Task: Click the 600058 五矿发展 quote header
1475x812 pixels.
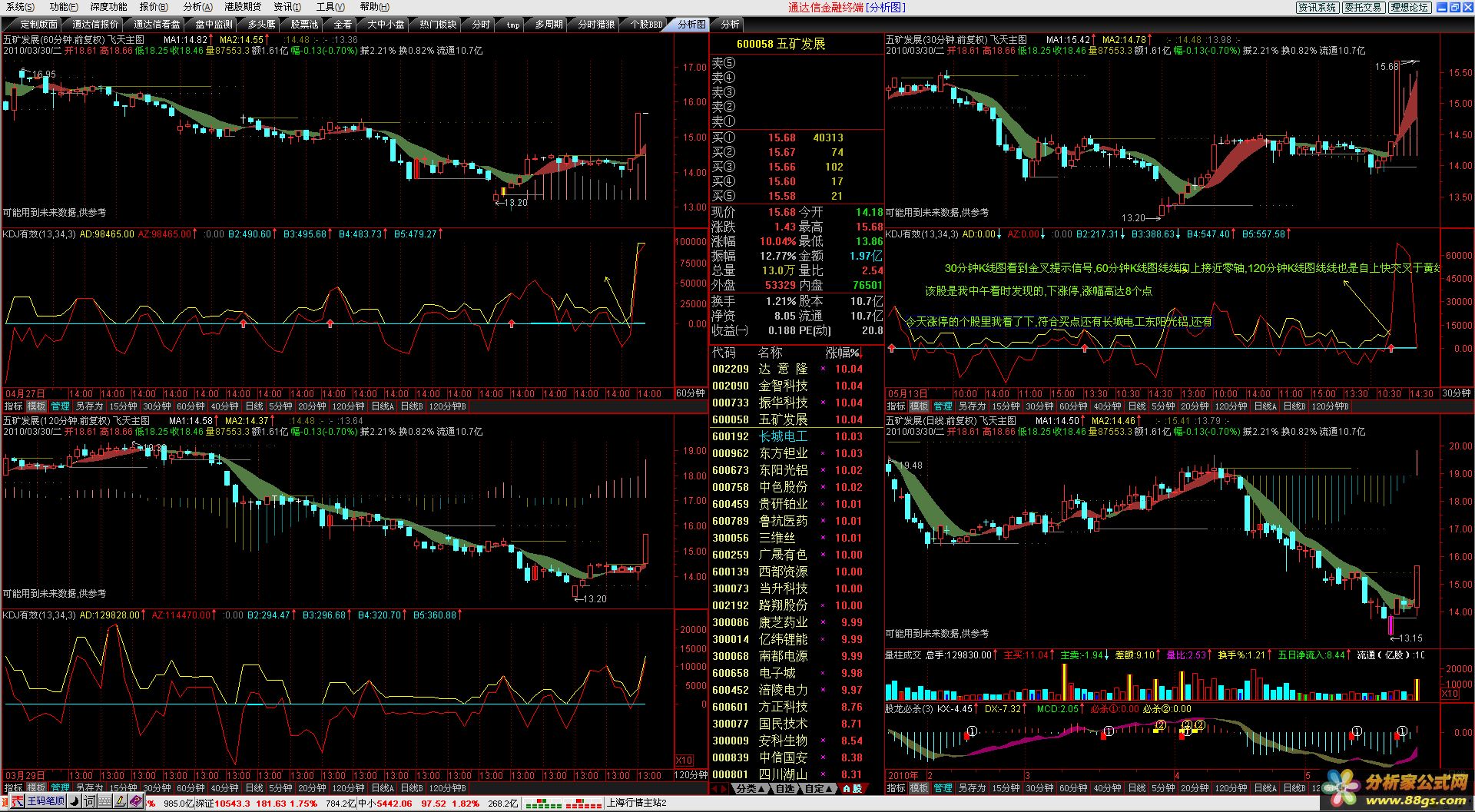Action: 781,45
